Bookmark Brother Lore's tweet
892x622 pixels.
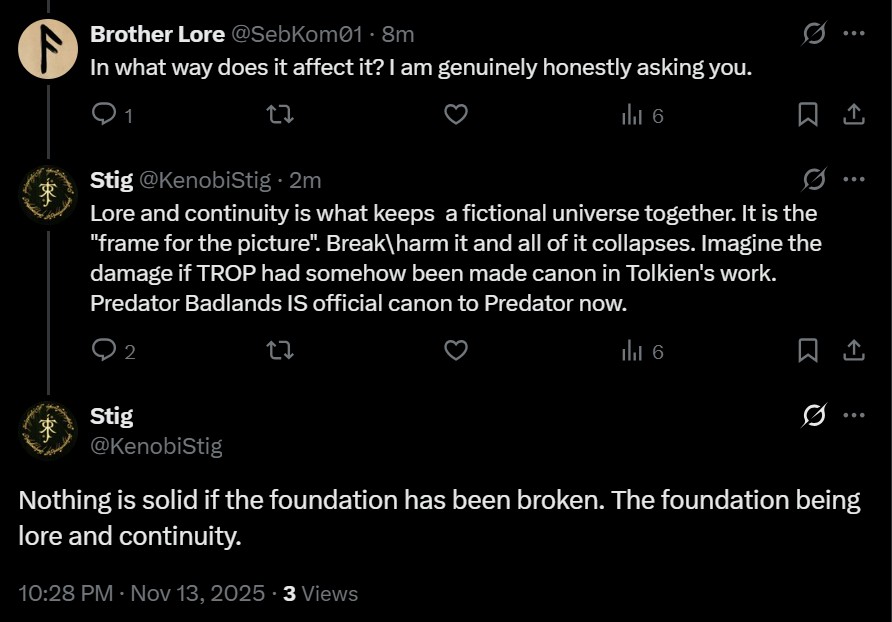point(808,115)
